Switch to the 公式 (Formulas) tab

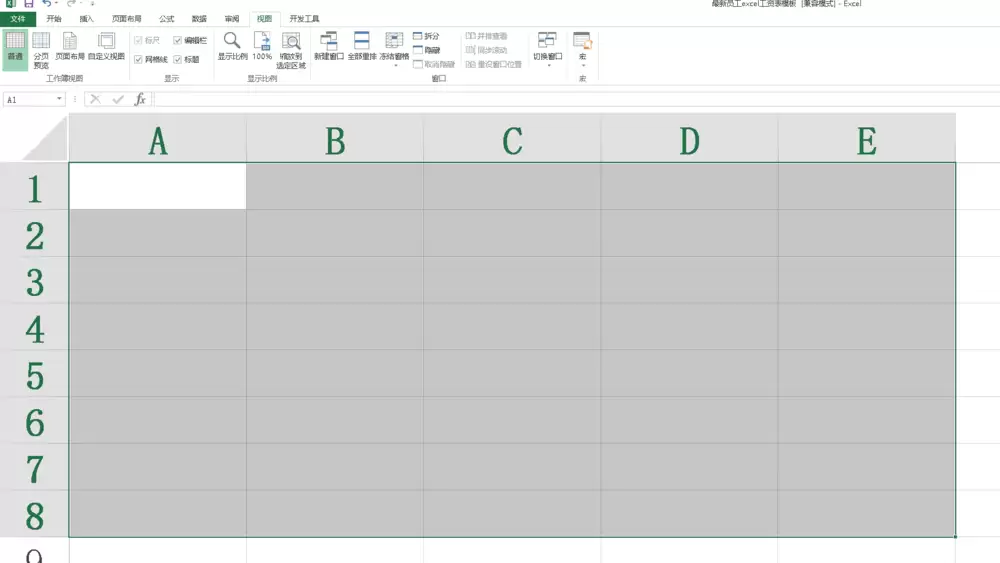(x=166, y=18)
